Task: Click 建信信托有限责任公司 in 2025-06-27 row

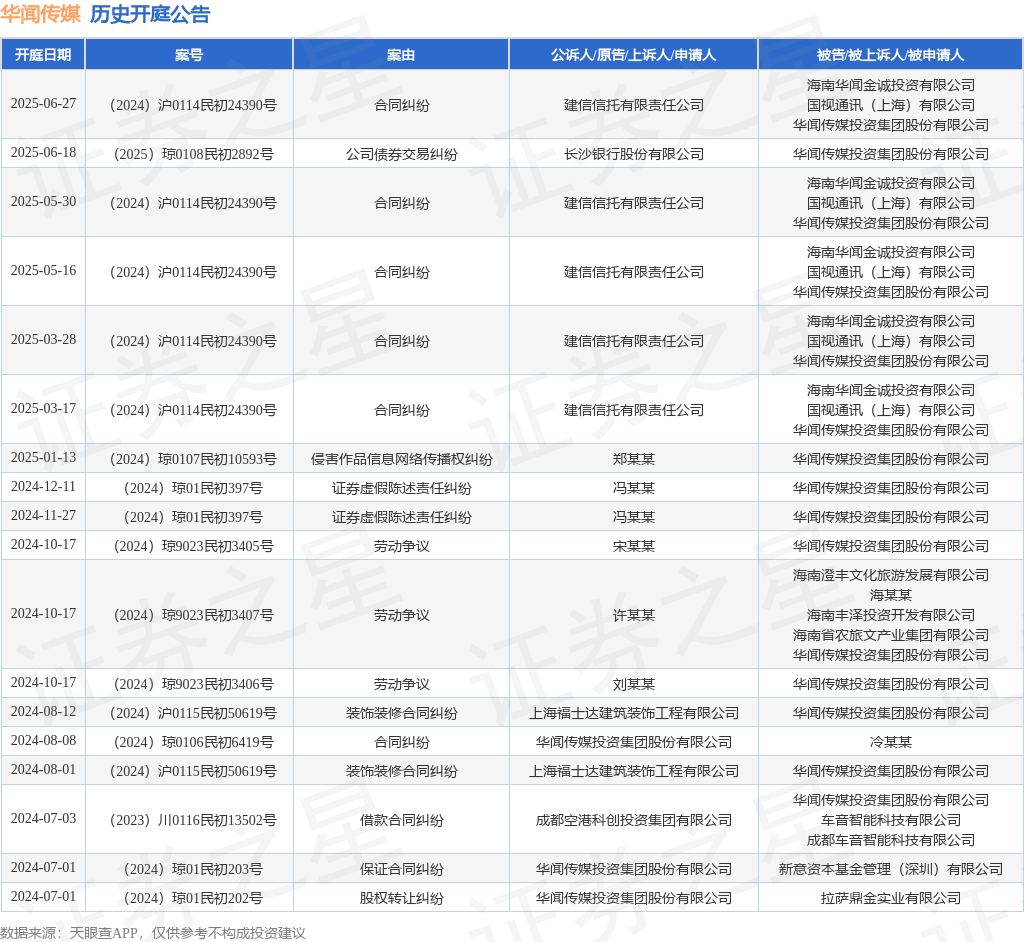Action: click(633, 105)
